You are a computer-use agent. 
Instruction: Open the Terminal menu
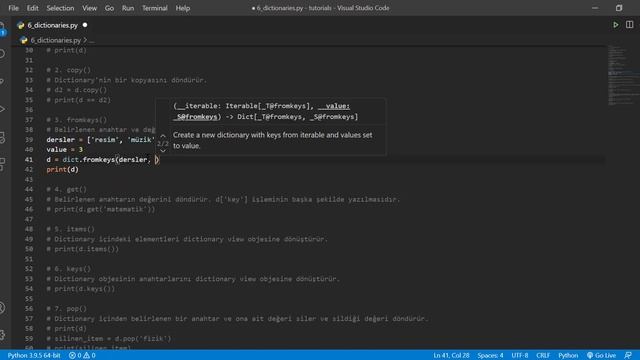pyautogui.click(x=155, y=8)
